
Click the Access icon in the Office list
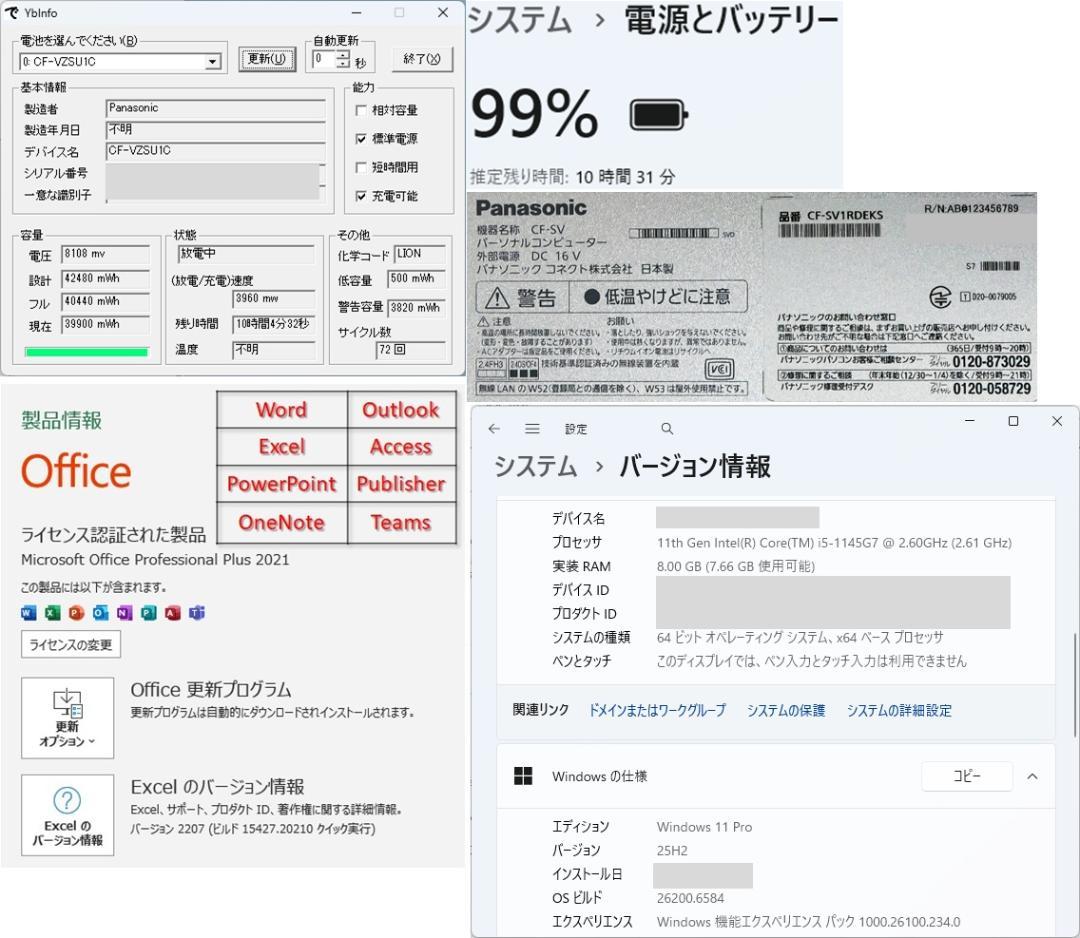(x=401, y=447)
